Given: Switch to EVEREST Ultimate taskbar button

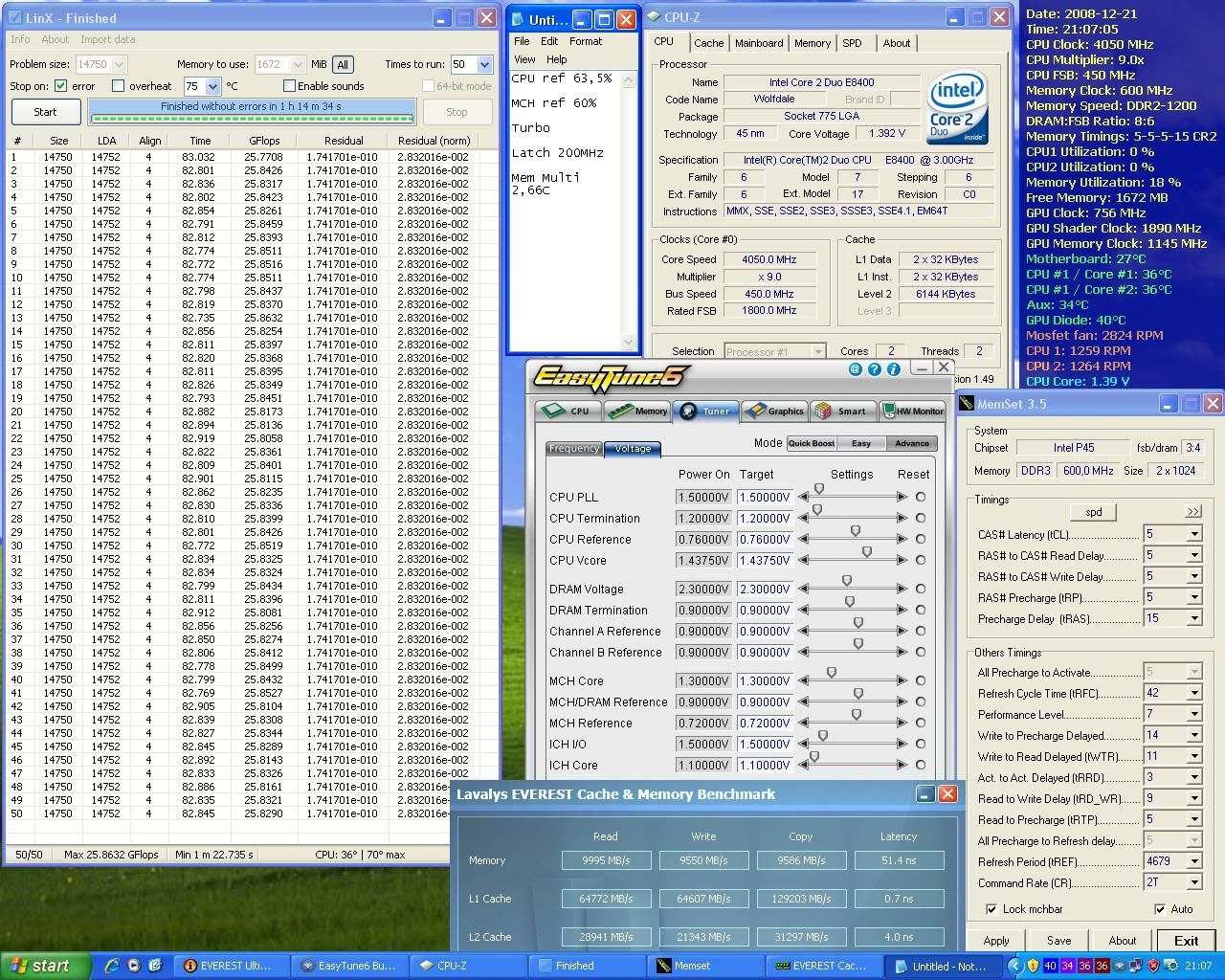Looking at the screenshot, I should pyautogui.click(x=231, y=966).
